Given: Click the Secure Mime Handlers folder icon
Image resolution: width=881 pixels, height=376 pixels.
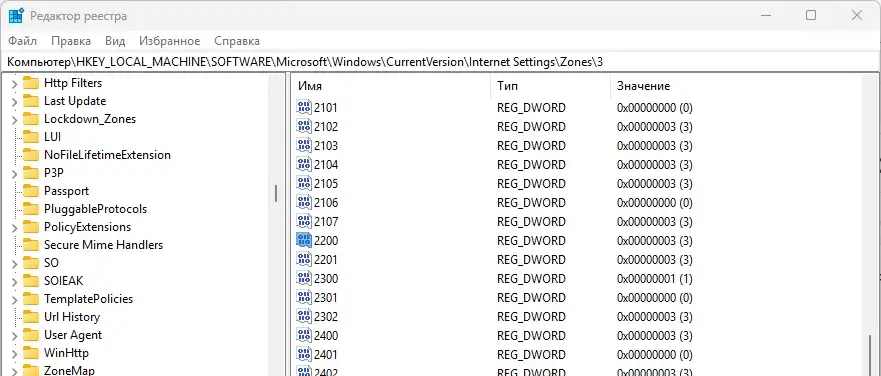Looking at the screenshot, I should pos(30,245).
